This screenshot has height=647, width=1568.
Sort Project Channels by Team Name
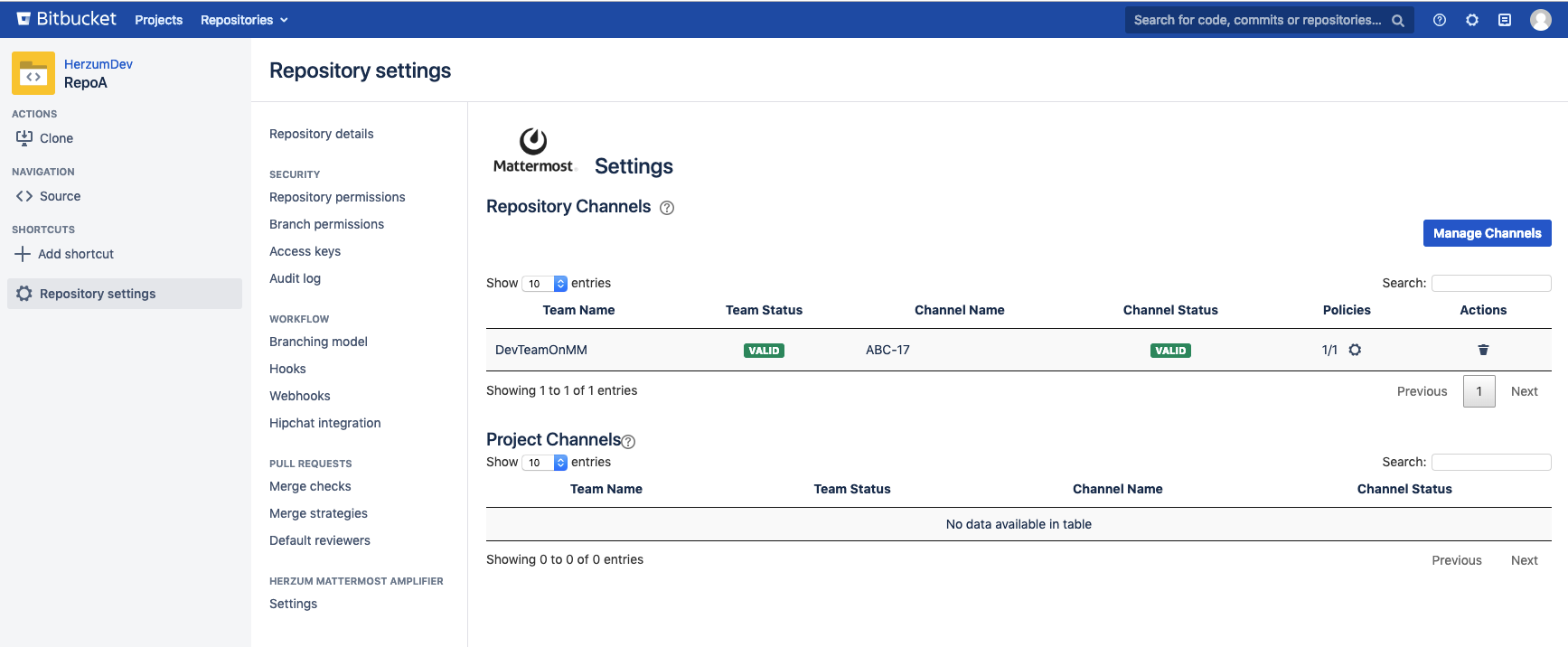606,489
